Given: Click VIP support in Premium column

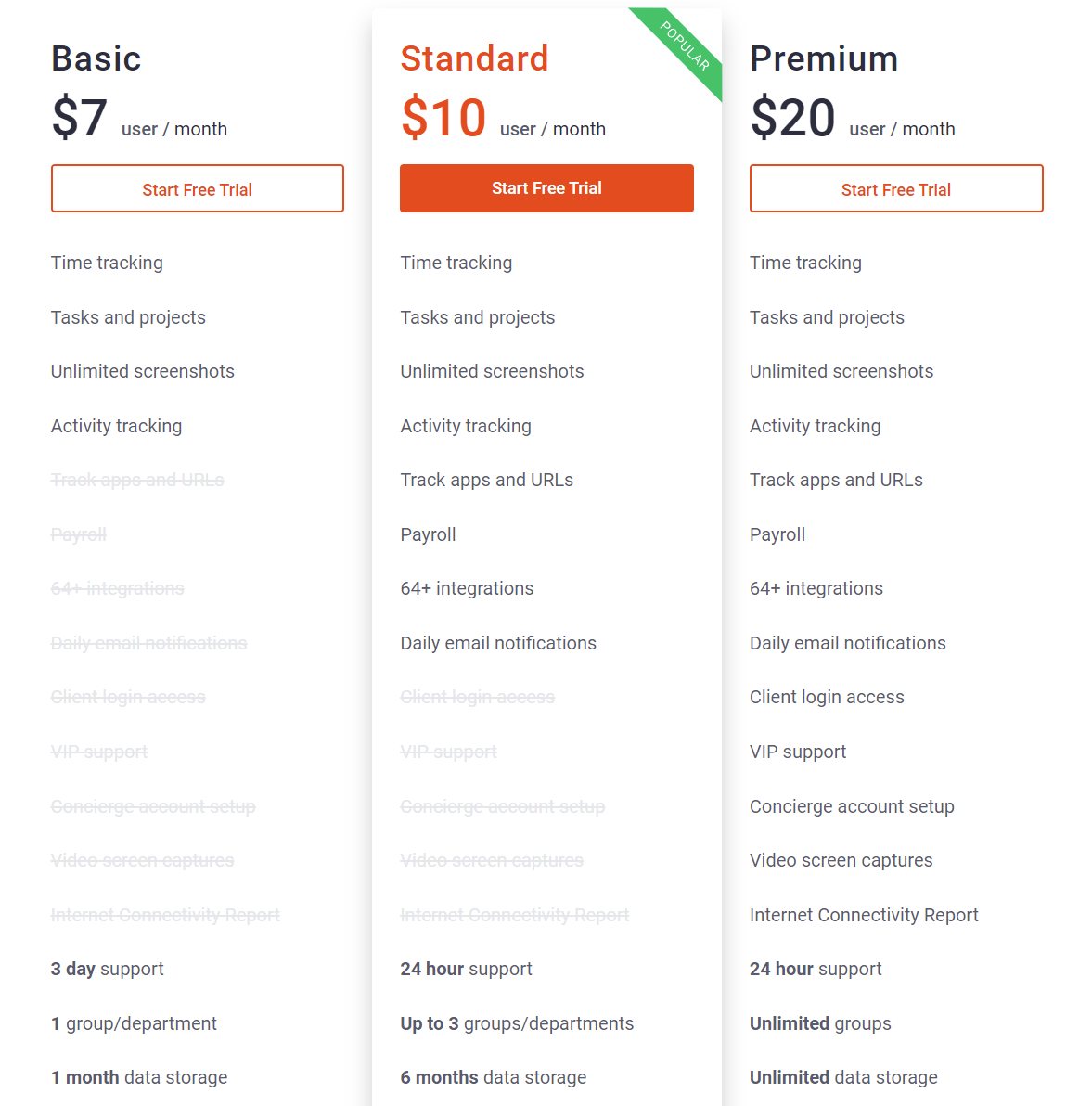Looking at the screenshot, I should pos(798,752).
